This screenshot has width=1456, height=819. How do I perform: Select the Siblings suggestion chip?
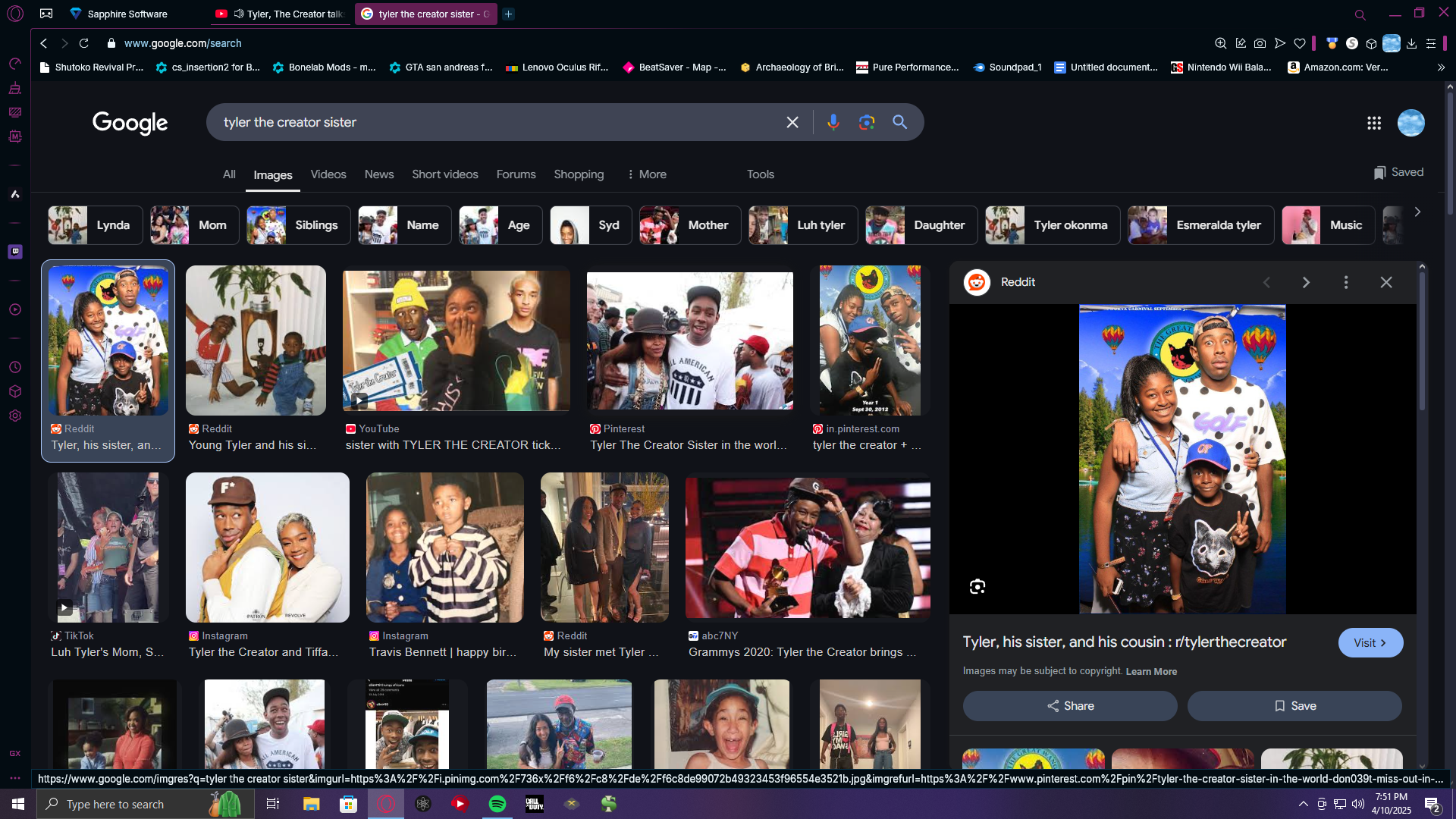tap(299, 225)
